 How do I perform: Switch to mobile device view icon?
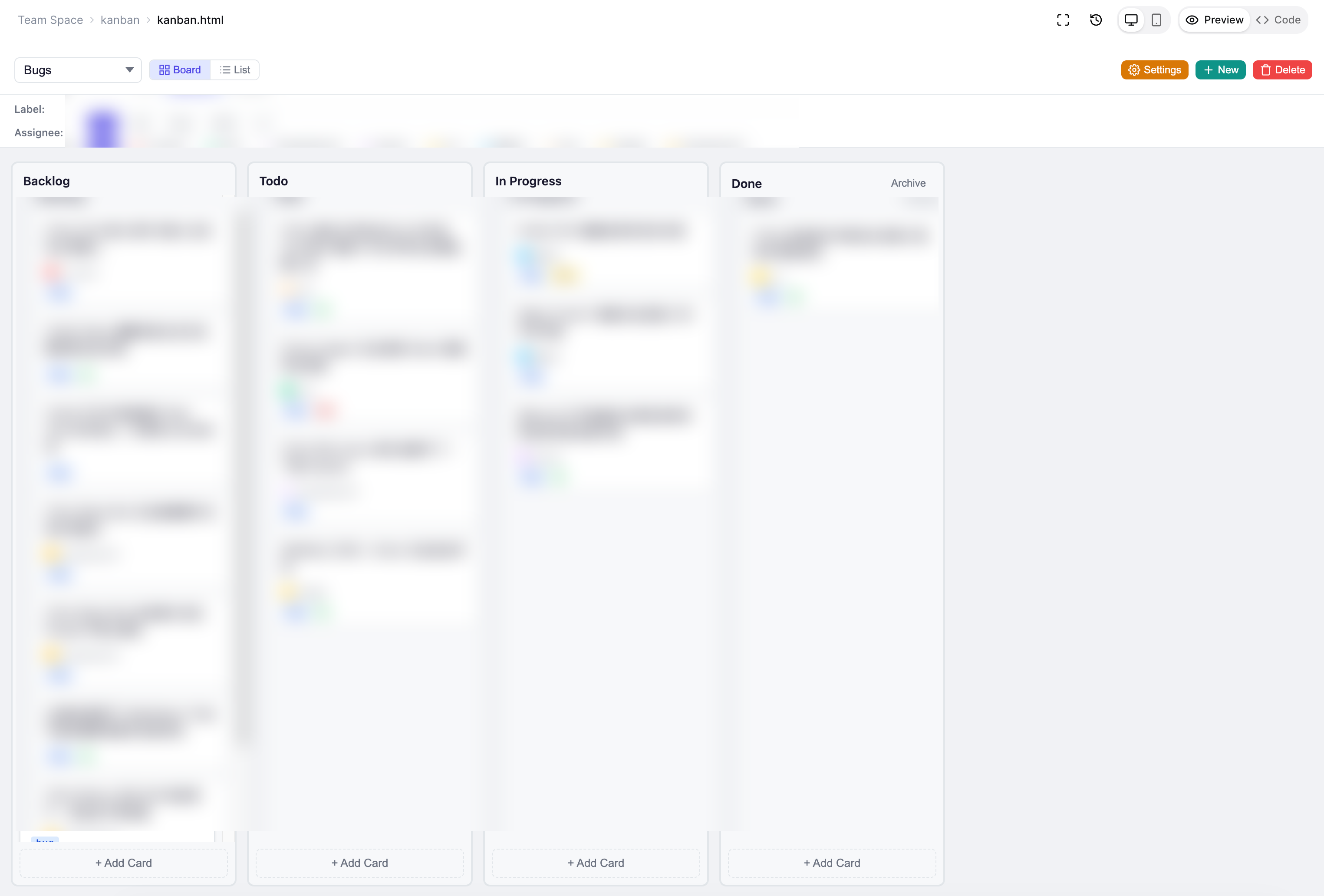[1156, 20]
